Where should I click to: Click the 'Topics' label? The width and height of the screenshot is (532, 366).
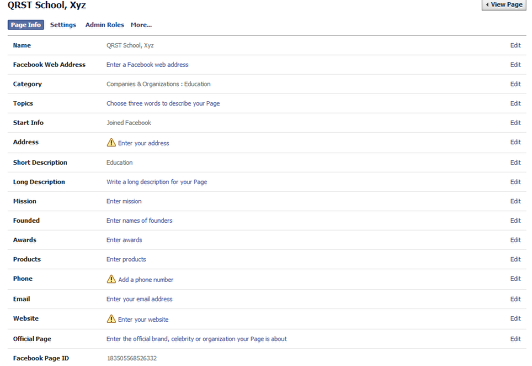(23, 103)
